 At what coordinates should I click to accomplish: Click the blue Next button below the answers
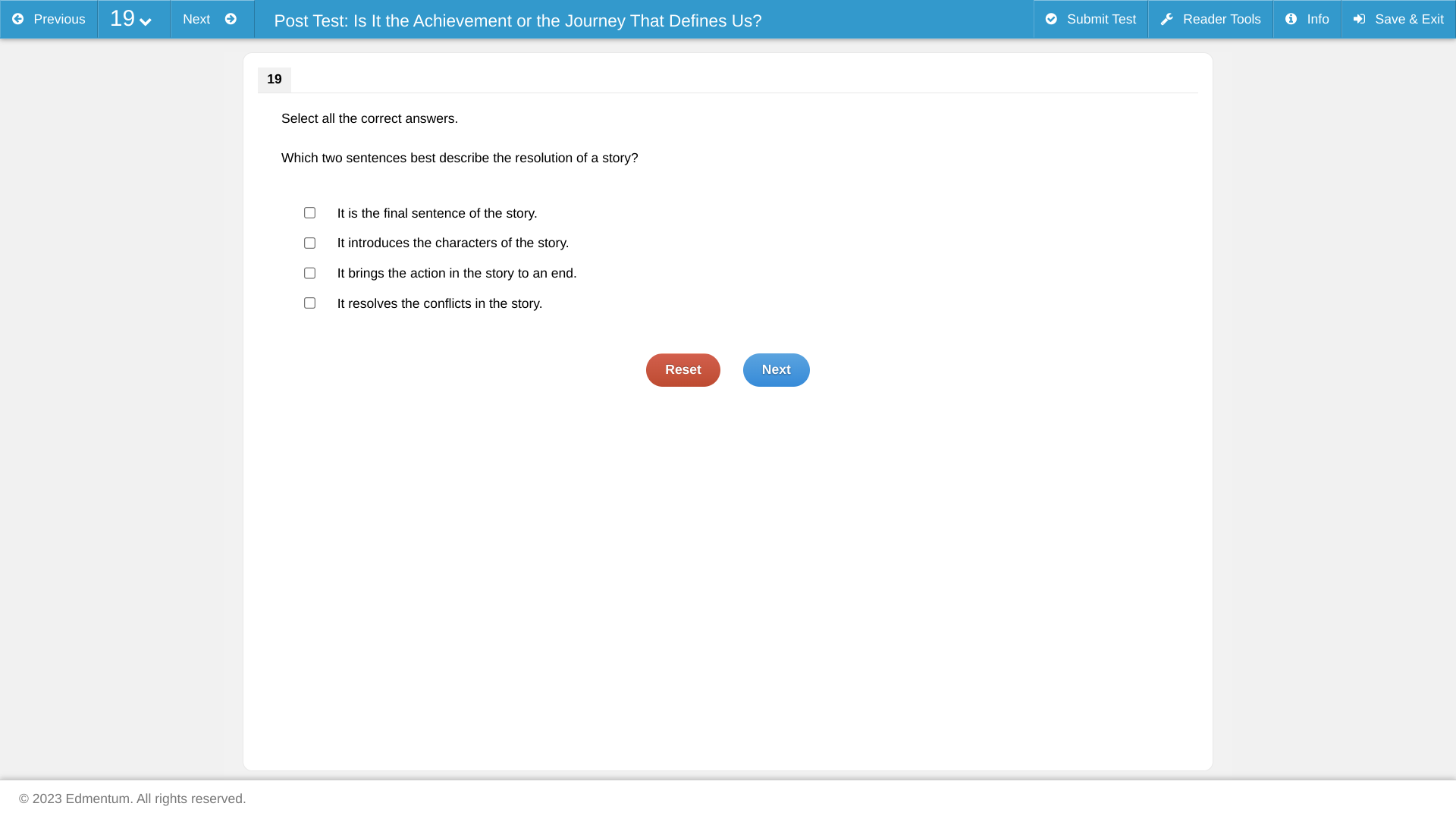click(x=776, y=370)
